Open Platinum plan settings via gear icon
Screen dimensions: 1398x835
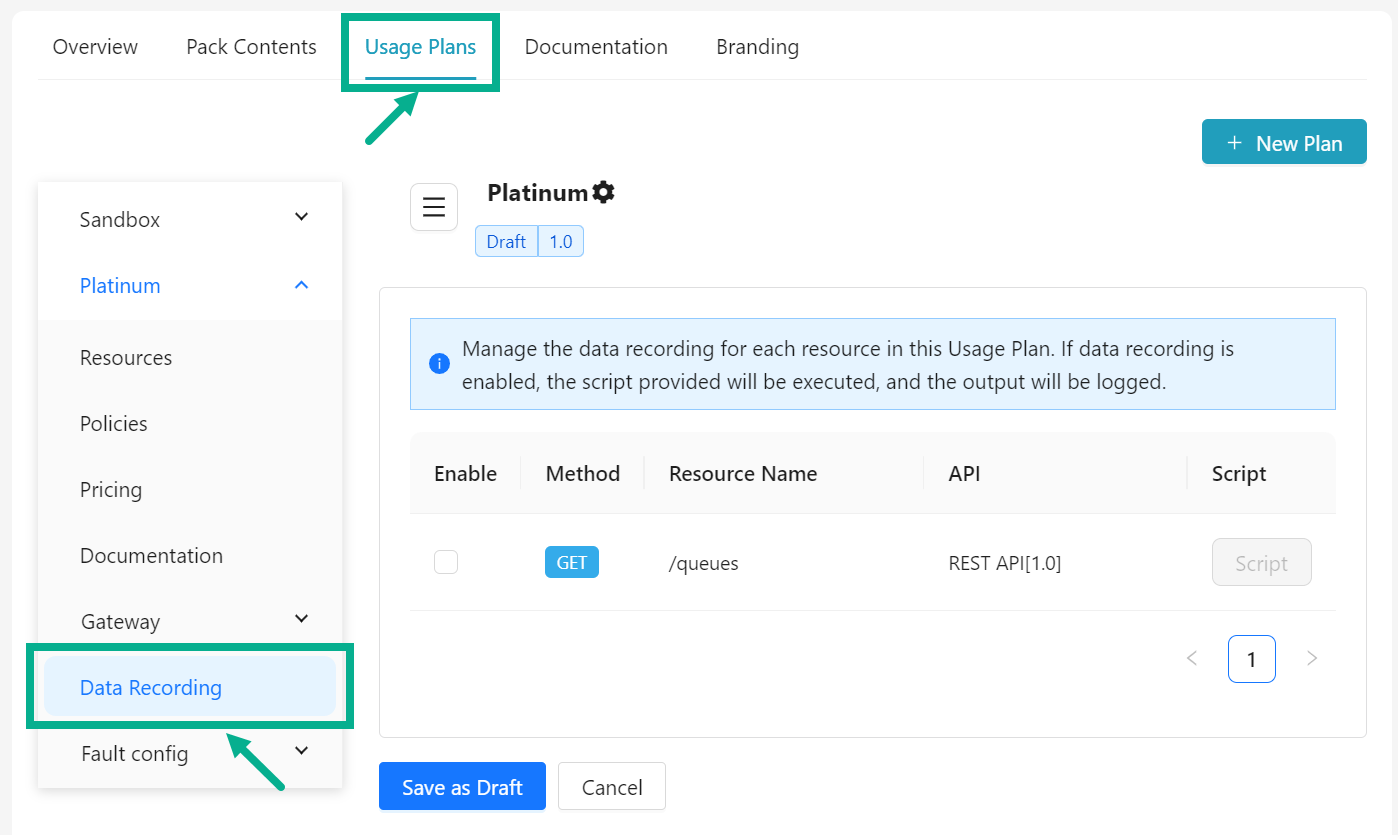[604, 191]
